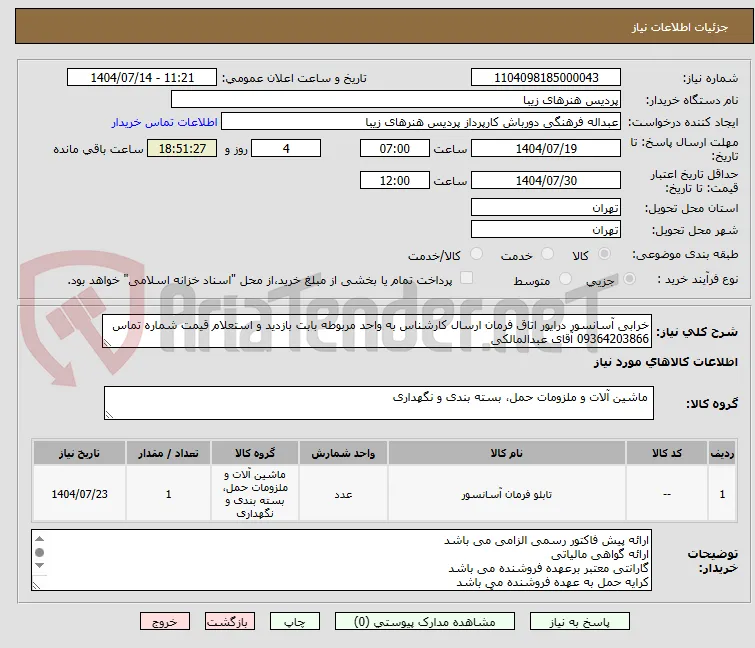Click the بازگشت back button
The width and height of the screenshot is (755, 648).
230,622
